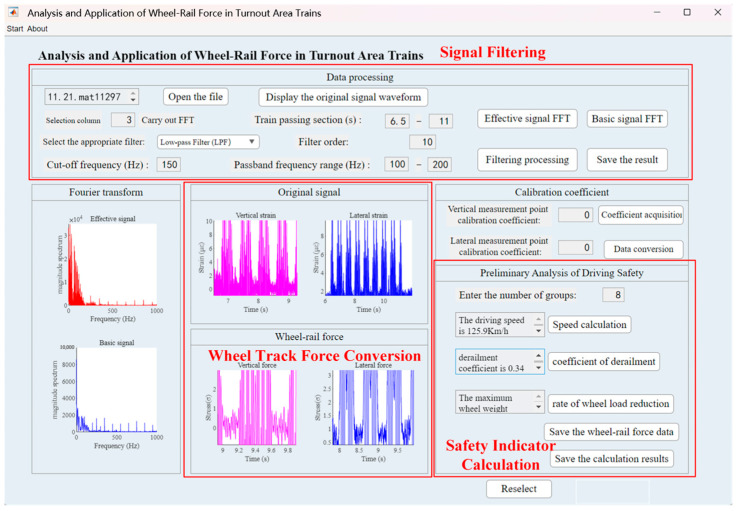Screen dimensions: 737x511
Task: Click the Coefficient acquisition button
Action: (x=641, y=215)
